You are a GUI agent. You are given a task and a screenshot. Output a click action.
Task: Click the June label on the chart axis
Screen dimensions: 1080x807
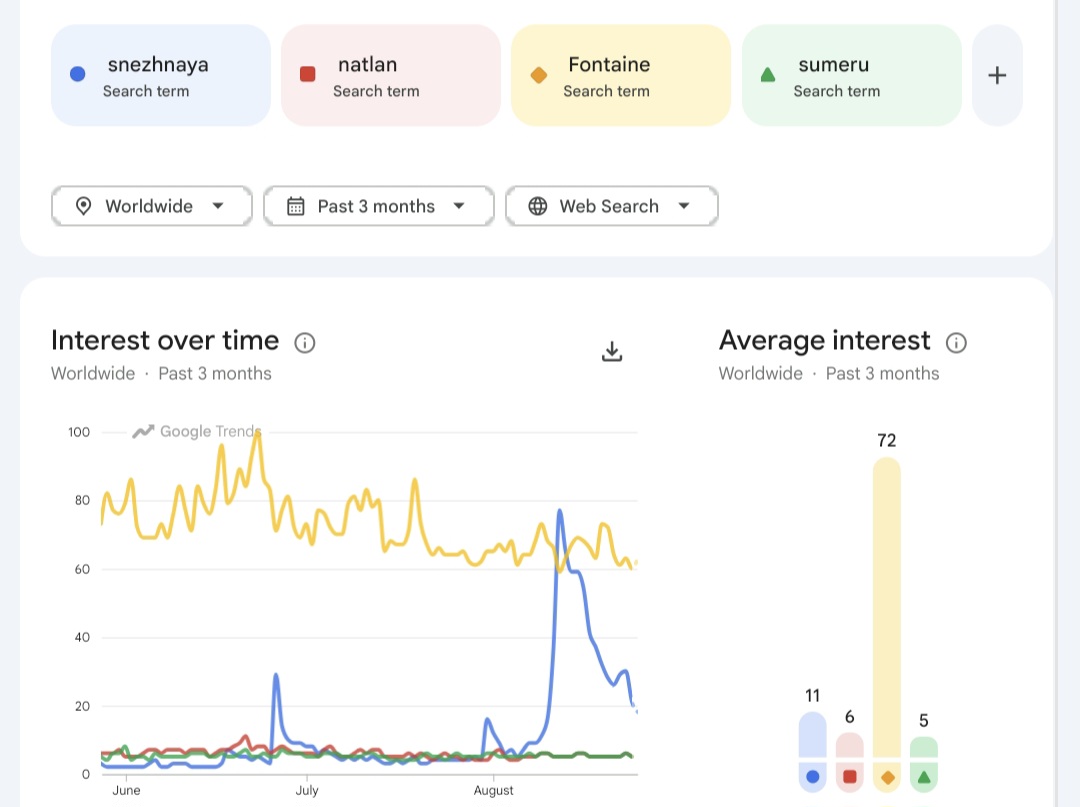pyautogui.click(x=126, y=790)
